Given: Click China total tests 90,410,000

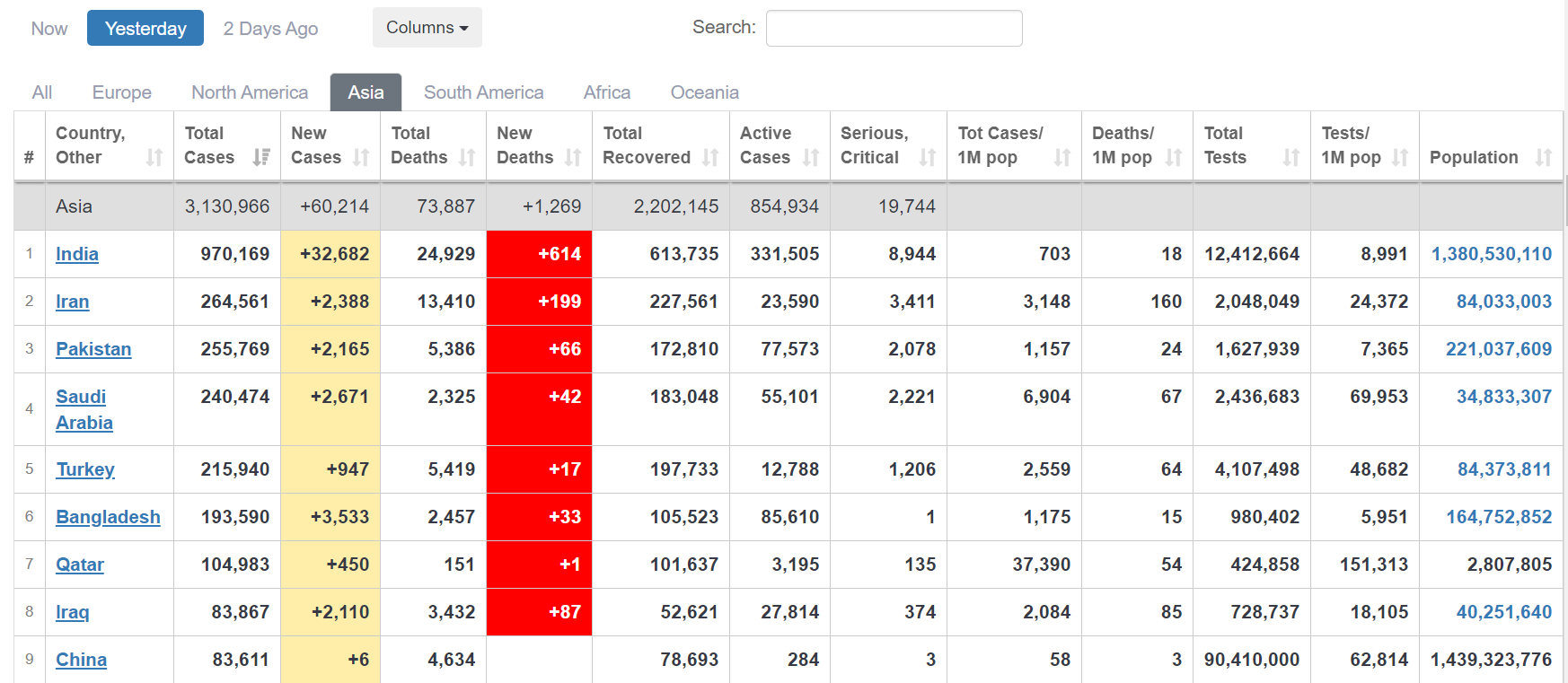Looking at the screenshot, I should 1252,660.
